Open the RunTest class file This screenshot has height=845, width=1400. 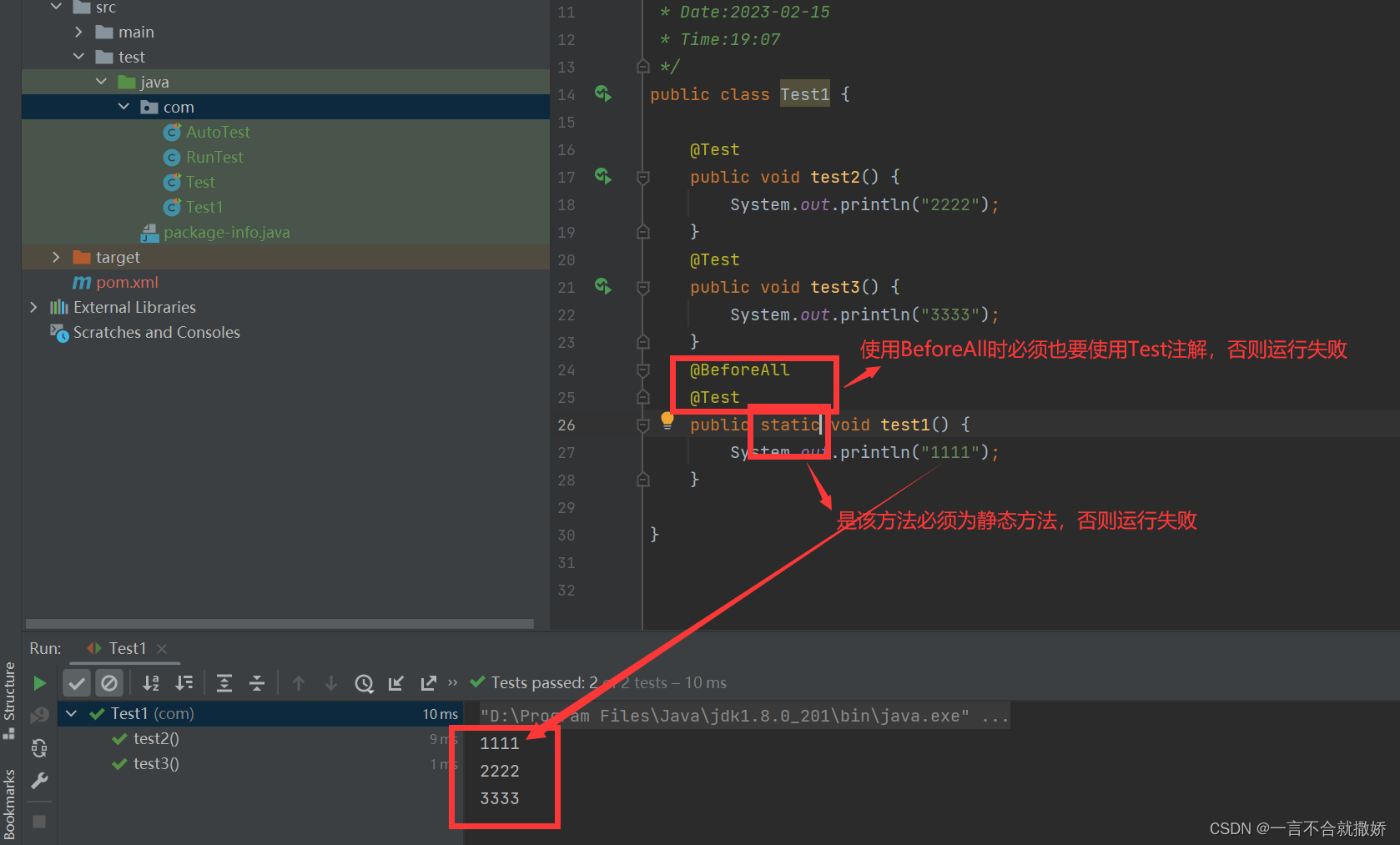tap(214, 157)
